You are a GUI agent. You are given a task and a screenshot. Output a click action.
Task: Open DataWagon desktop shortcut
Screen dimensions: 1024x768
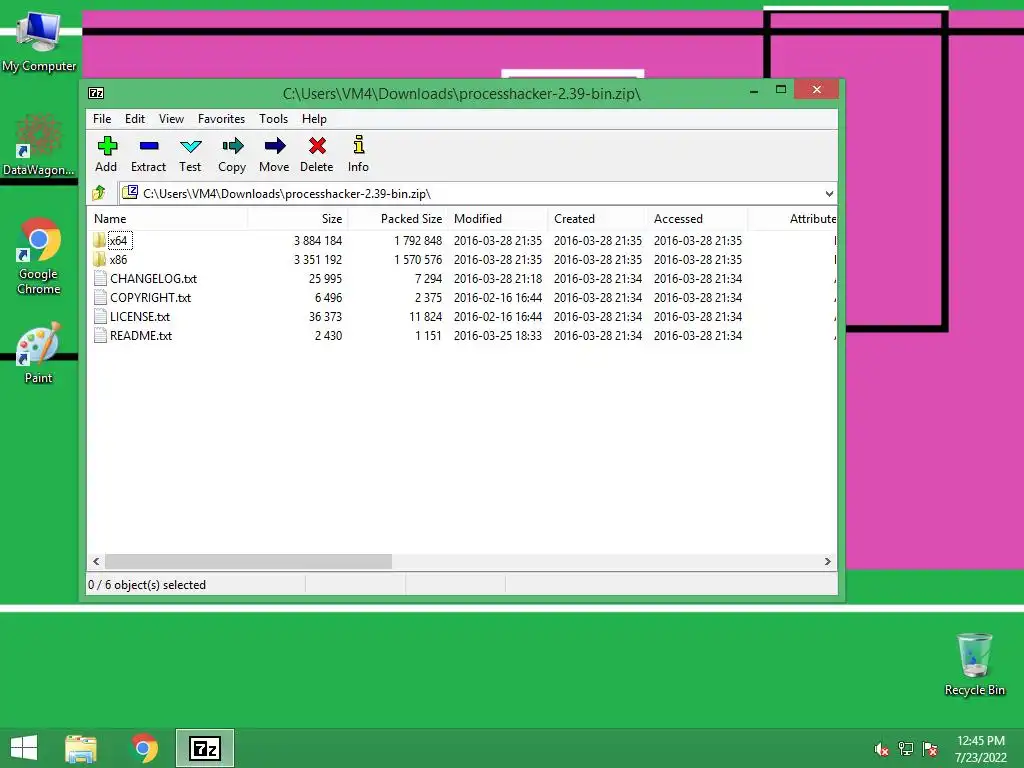point(39,145)
